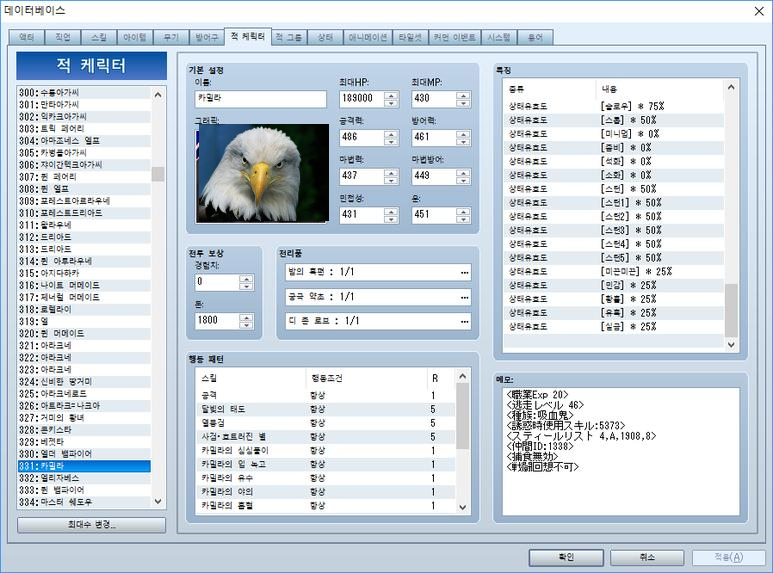This screenshot has height=573, width=773.
Task: Decrease 돈 value 1800 with down arrow
Action: [x=246, y=325]
